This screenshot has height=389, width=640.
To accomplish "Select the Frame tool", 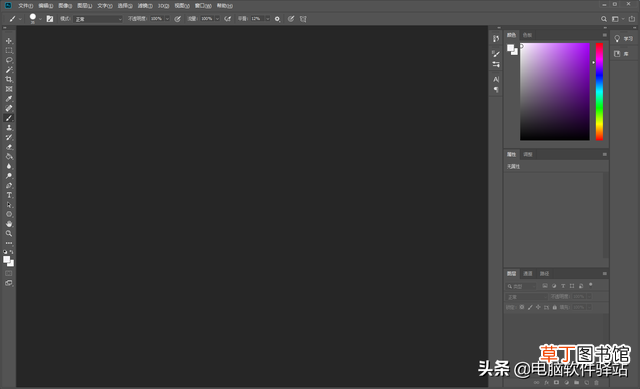I will click(9, 89).
